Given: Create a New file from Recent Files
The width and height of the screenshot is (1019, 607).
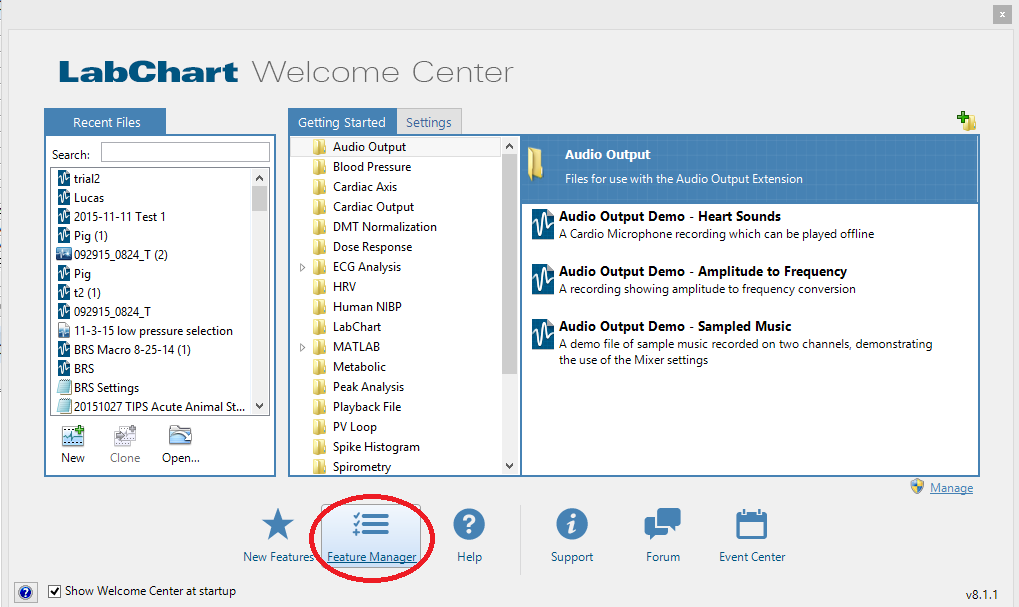Looking at the screenshot, I should (x=73, y=437).
